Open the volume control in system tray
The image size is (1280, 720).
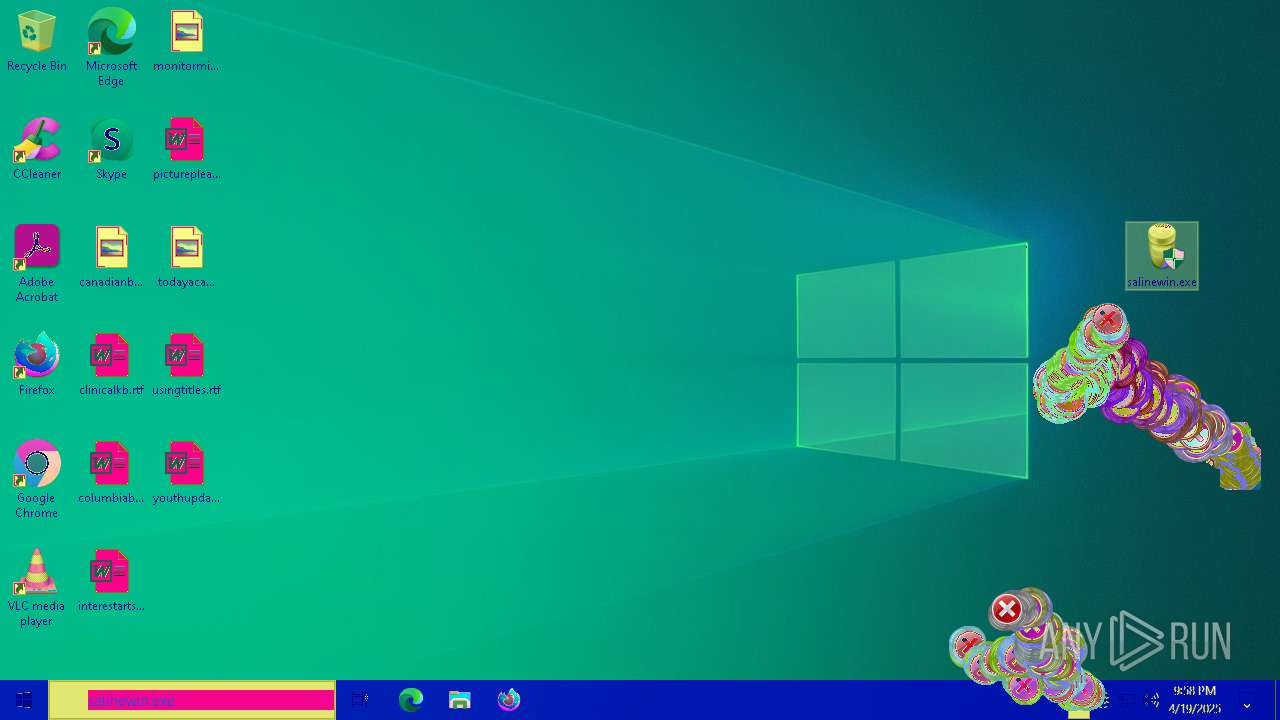[1152, 700]
